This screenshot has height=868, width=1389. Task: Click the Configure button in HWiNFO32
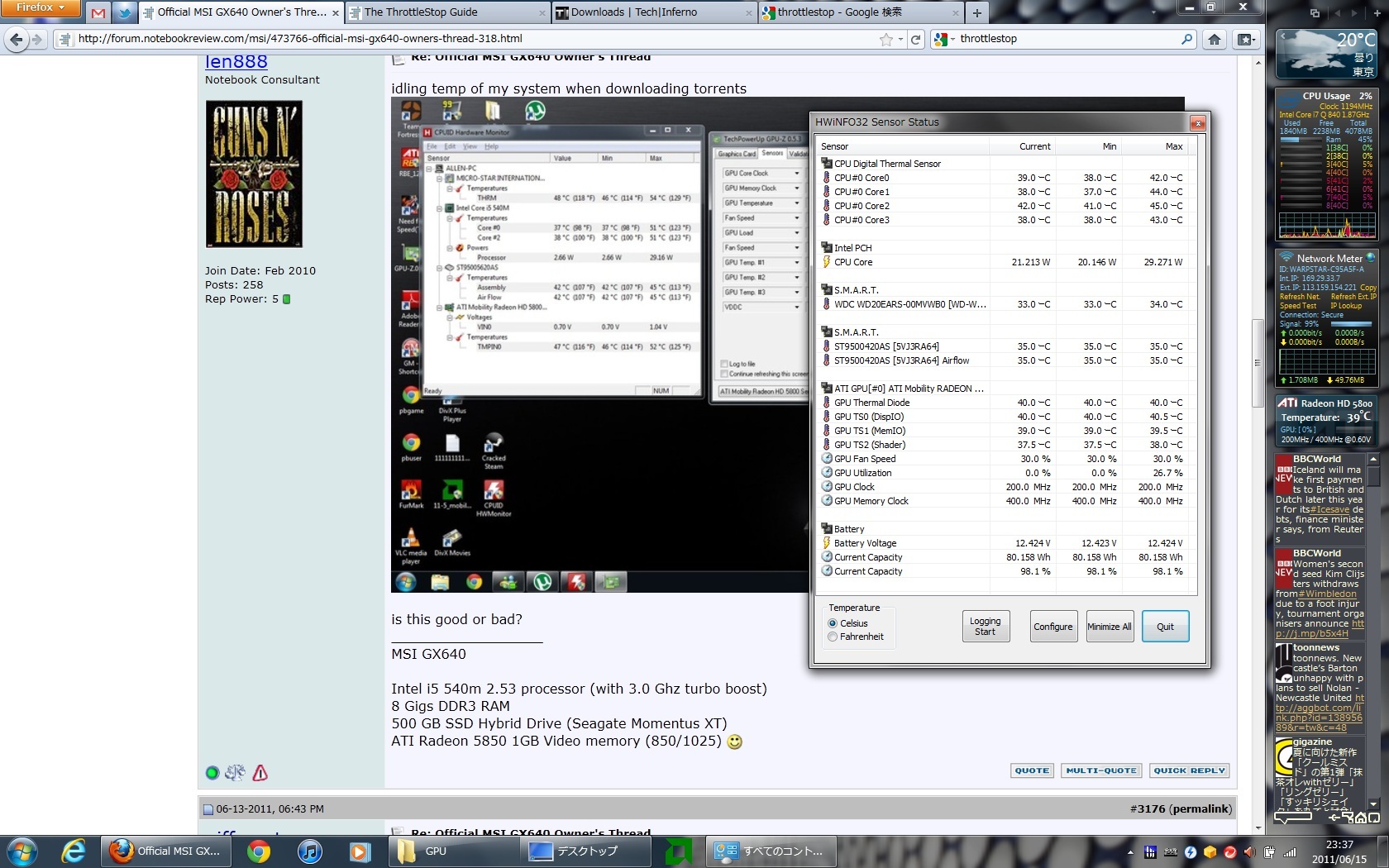1052,627
